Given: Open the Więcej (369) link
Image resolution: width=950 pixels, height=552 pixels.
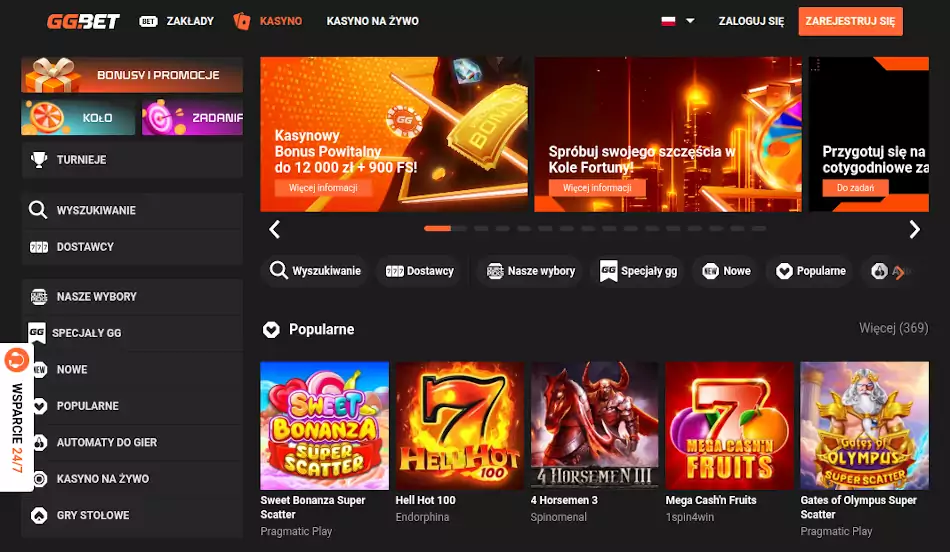Looking at the screenshot, I should [893, 328].
